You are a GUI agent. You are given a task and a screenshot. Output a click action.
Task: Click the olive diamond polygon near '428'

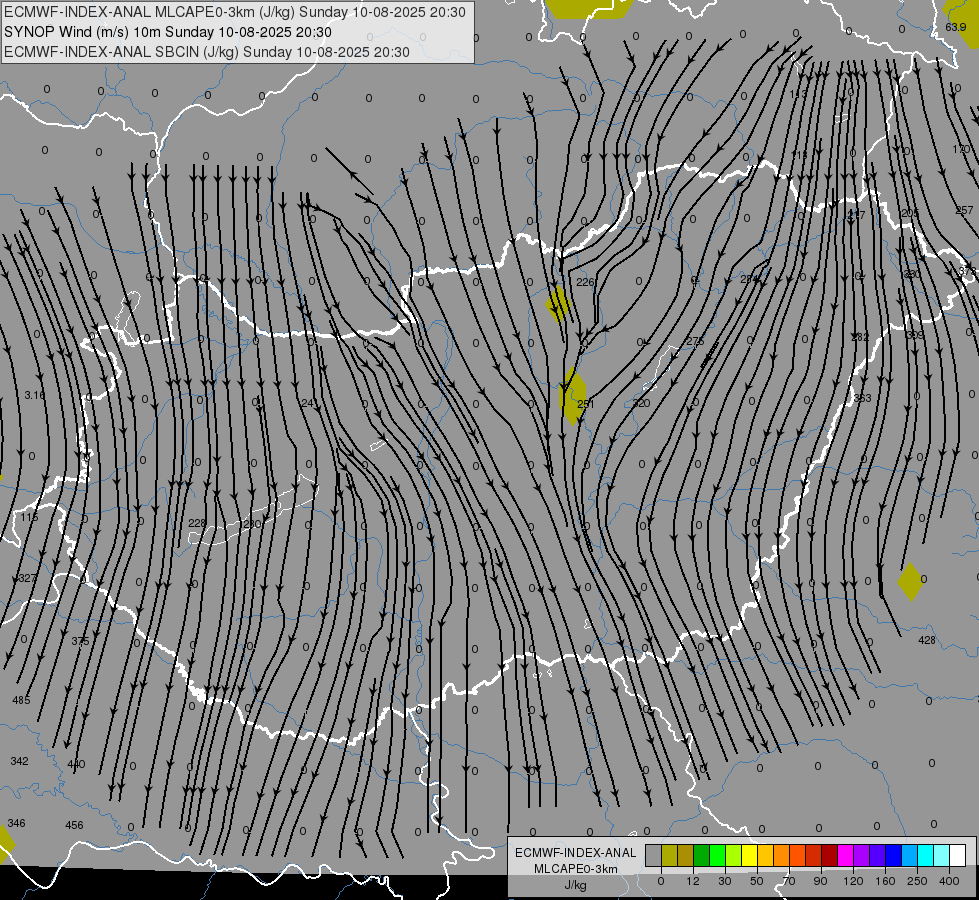(910, 581)
